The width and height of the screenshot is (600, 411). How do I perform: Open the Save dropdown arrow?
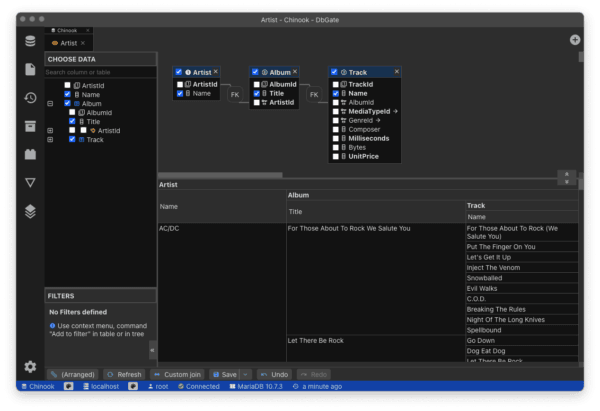pos(245,374)
